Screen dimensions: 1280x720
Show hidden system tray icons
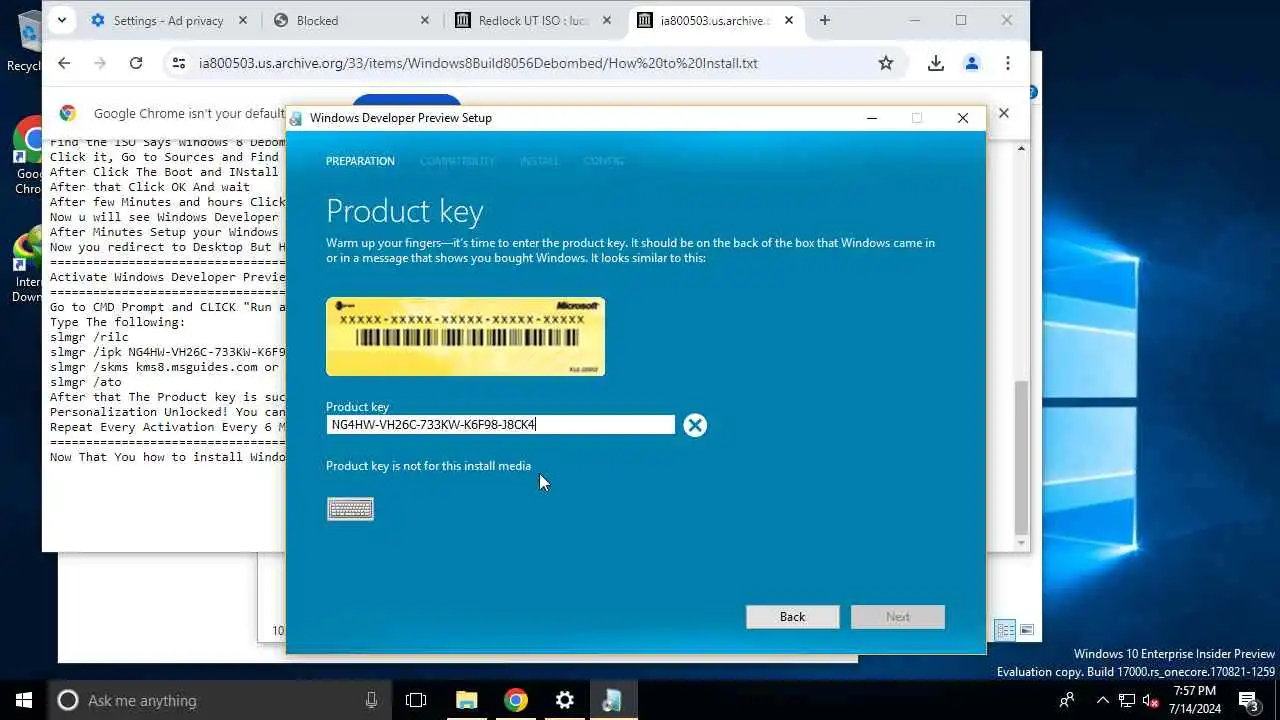pos(1103,700)
